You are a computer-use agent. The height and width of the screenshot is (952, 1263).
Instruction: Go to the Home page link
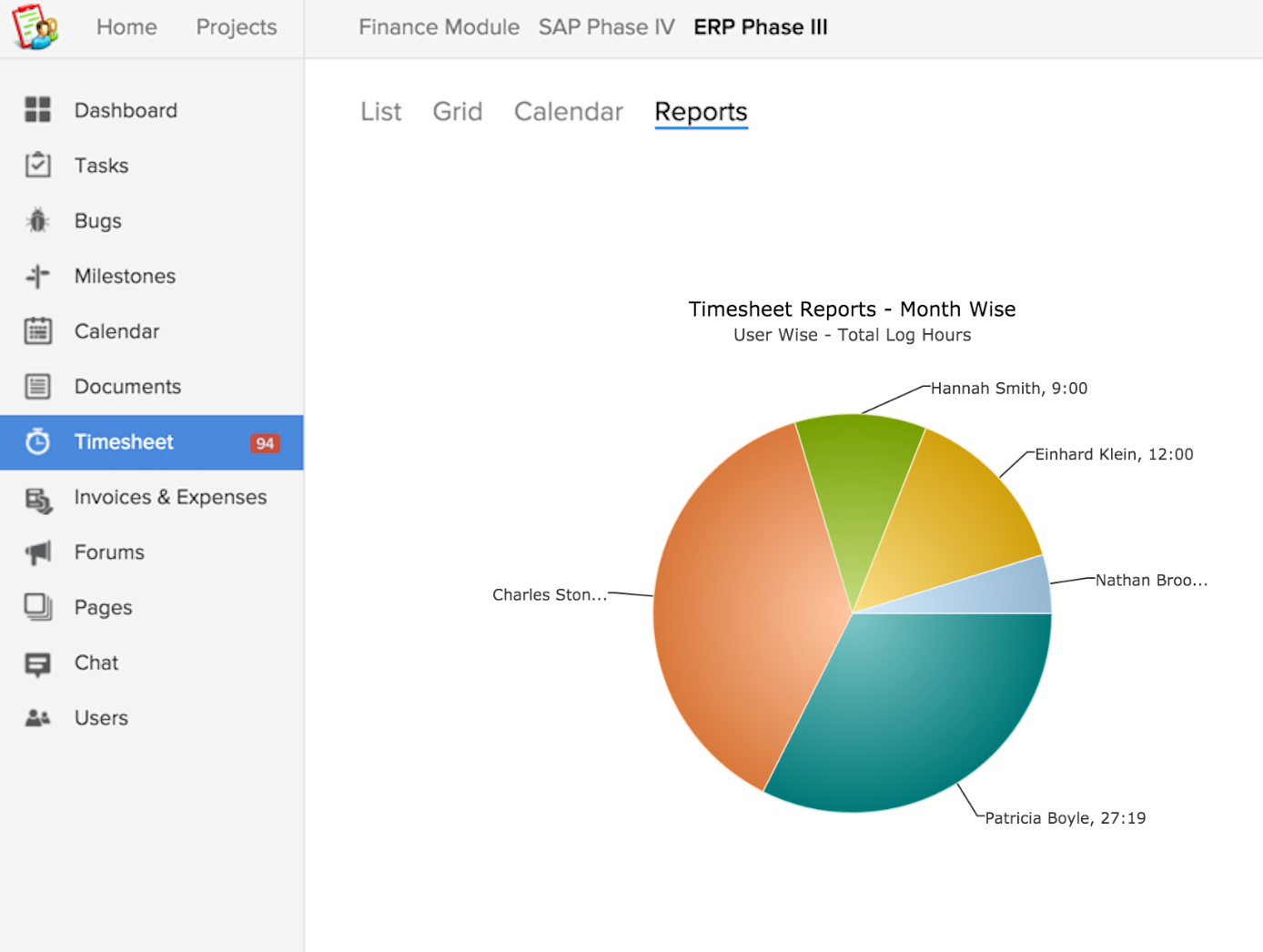126,27
